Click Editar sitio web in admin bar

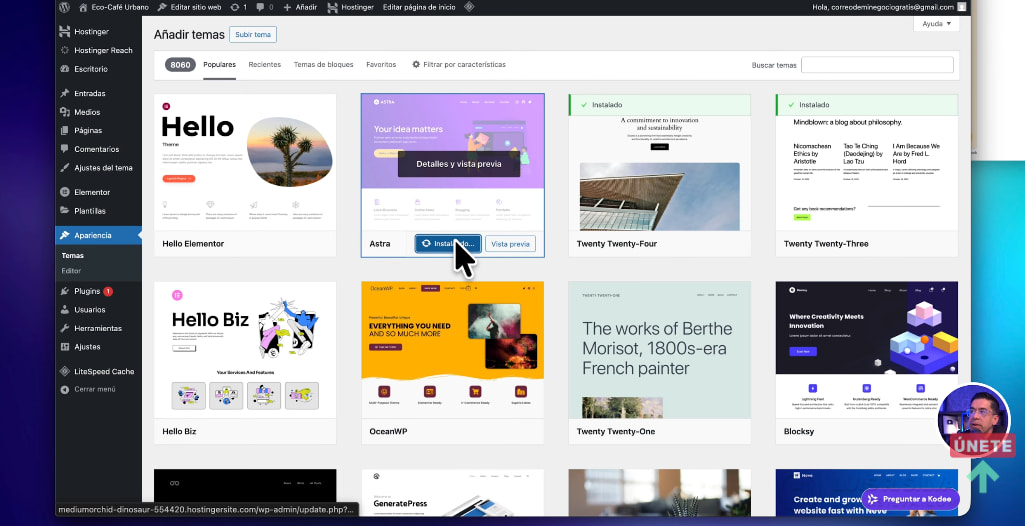[189, 7]
